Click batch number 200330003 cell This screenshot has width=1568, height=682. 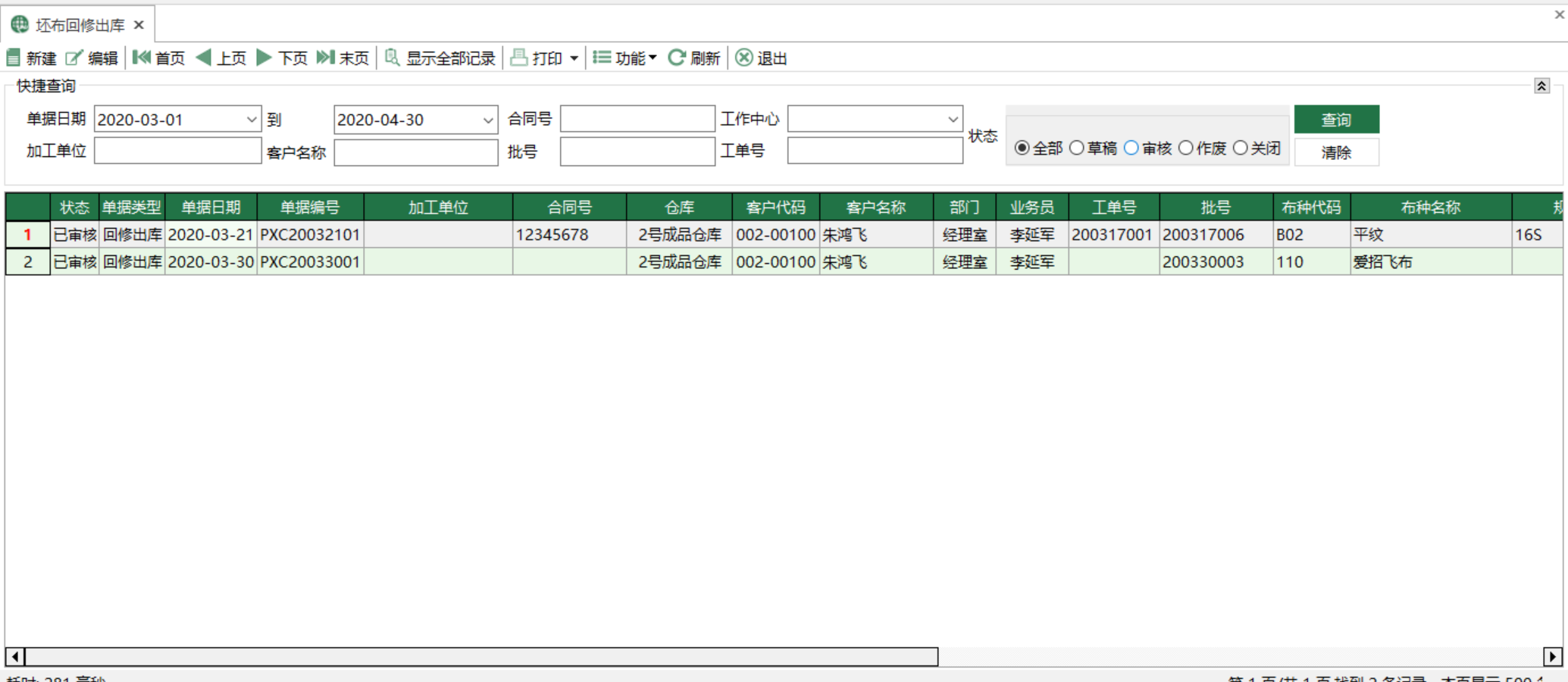click(1216, 261)
